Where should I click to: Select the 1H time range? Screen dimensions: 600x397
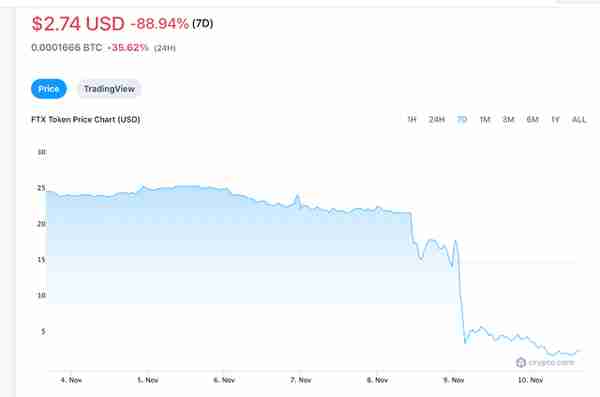[x=412, y=119]
